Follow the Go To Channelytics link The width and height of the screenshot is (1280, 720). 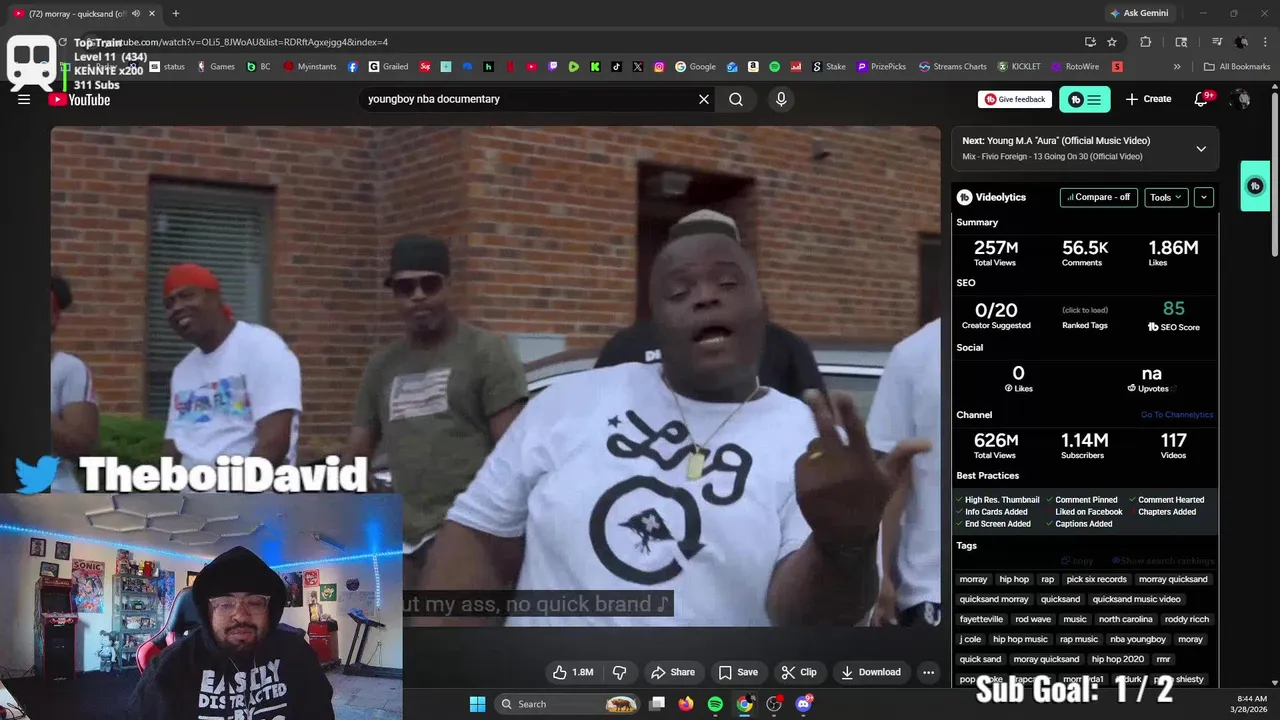click(1177, 415)
